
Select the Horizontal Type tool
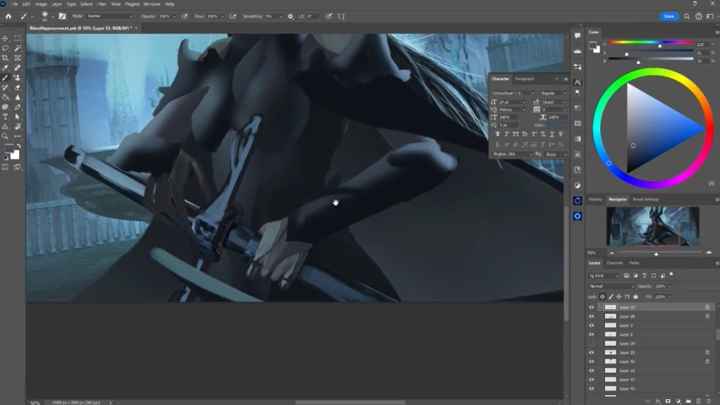5,117
